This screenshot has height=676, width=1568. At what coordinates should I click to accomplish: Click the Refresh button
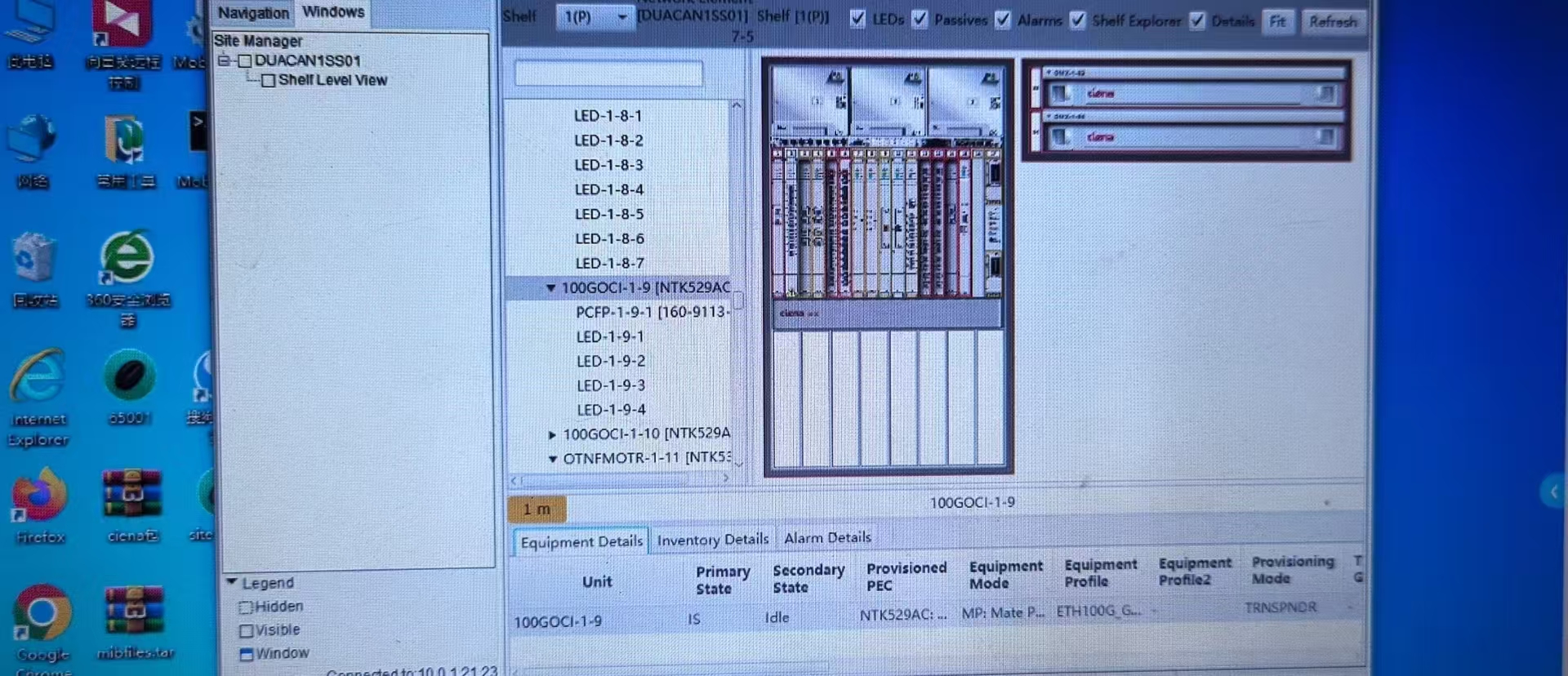(x=1333, y=21)
